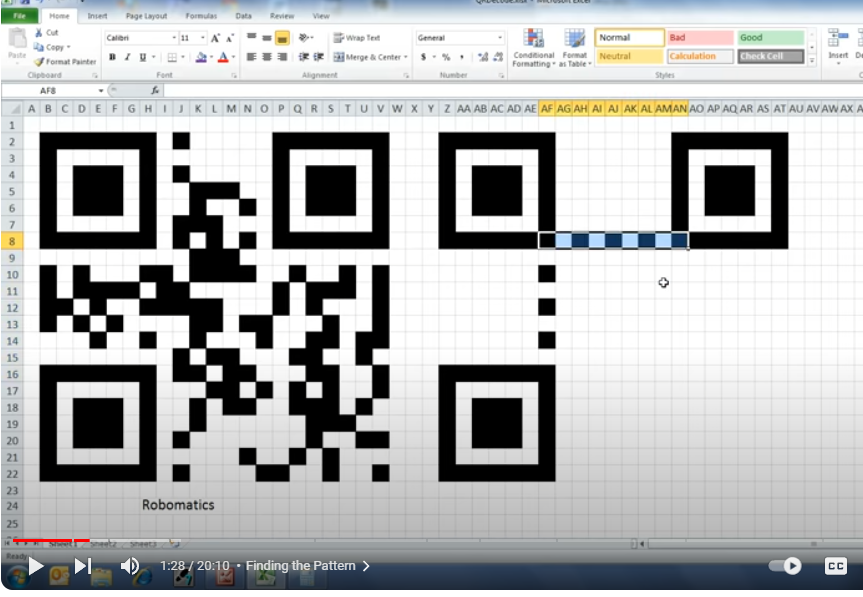Open the Fill Color dropdown arrow
The width and height of the screenshot is (863, 597).
coord(211,57)
